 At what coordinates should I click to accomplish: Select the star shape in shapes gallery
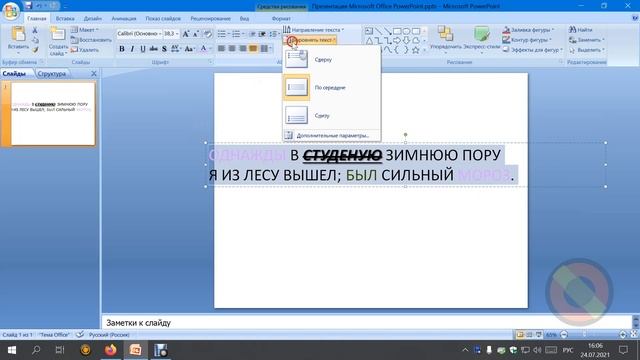pos(416,50)
